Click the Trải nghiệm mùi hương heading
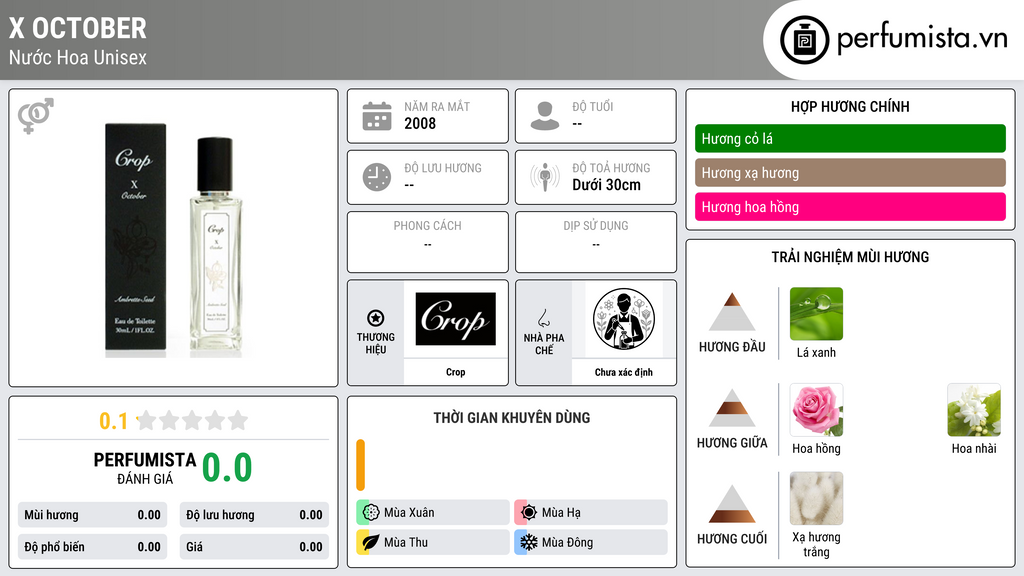Image resolution: width=1024 pixels, height=576 pixels. (x=850, y=257)
